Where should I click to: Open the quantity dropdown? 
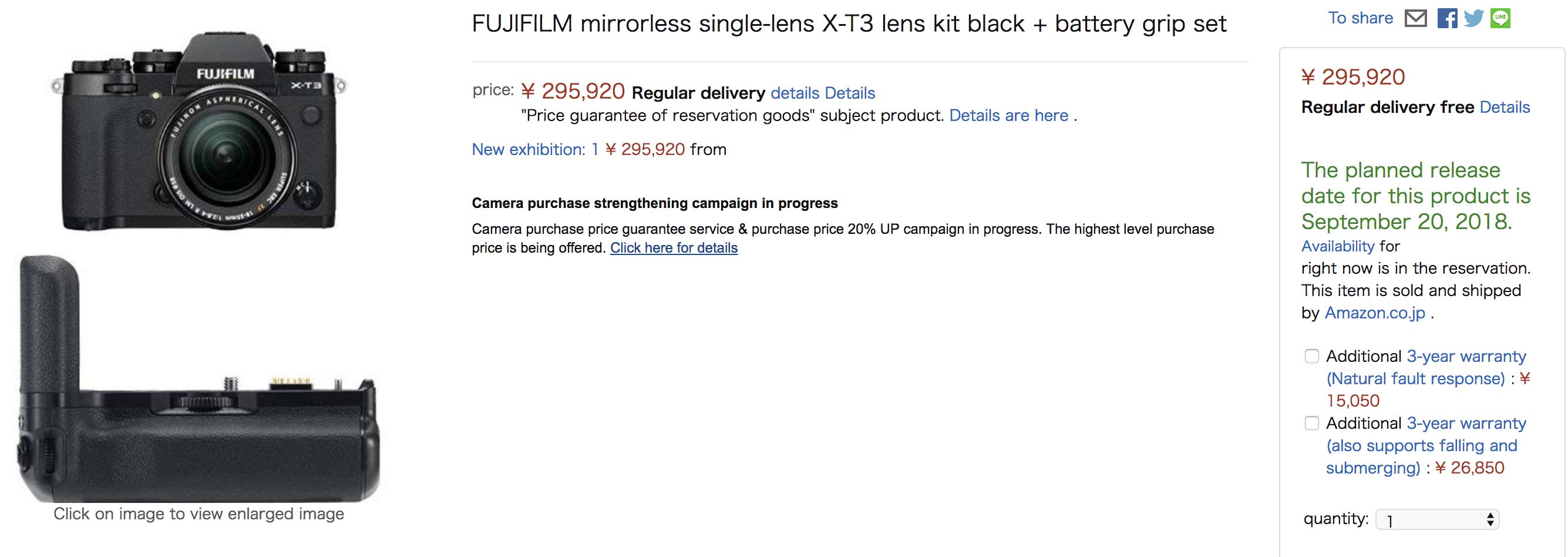(1436, 520)
